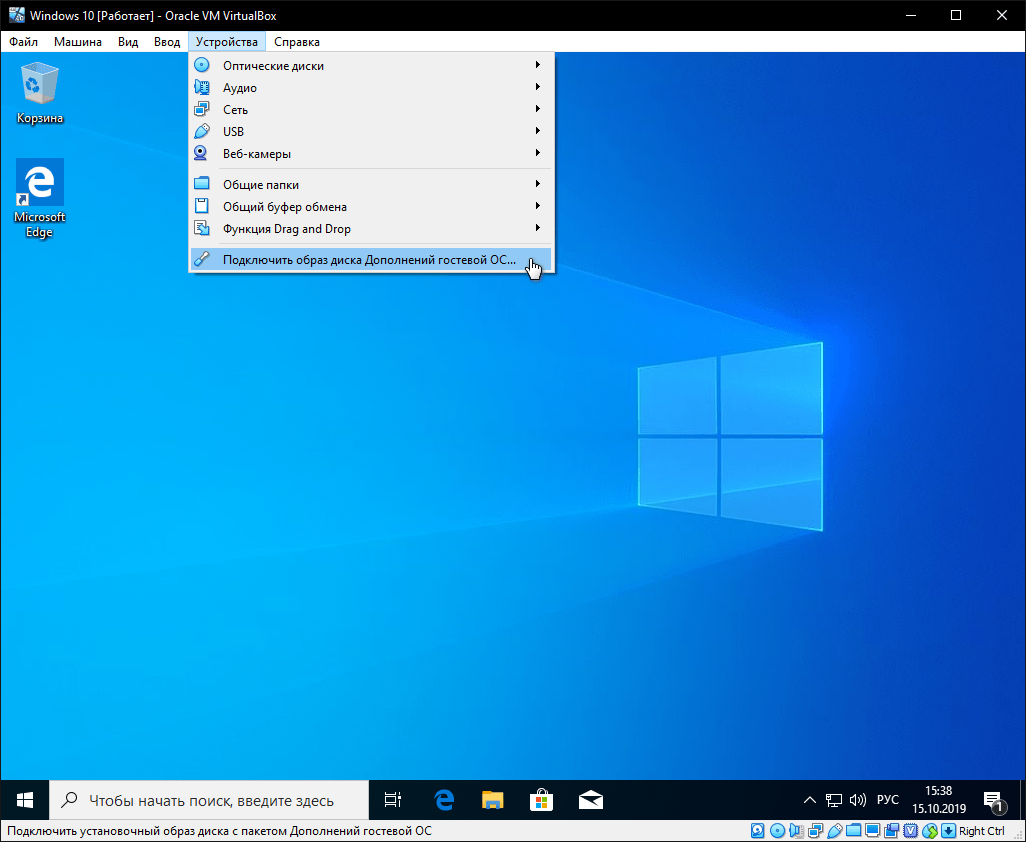Open File Explorer from guest taskbar

(x=493, y=800)
